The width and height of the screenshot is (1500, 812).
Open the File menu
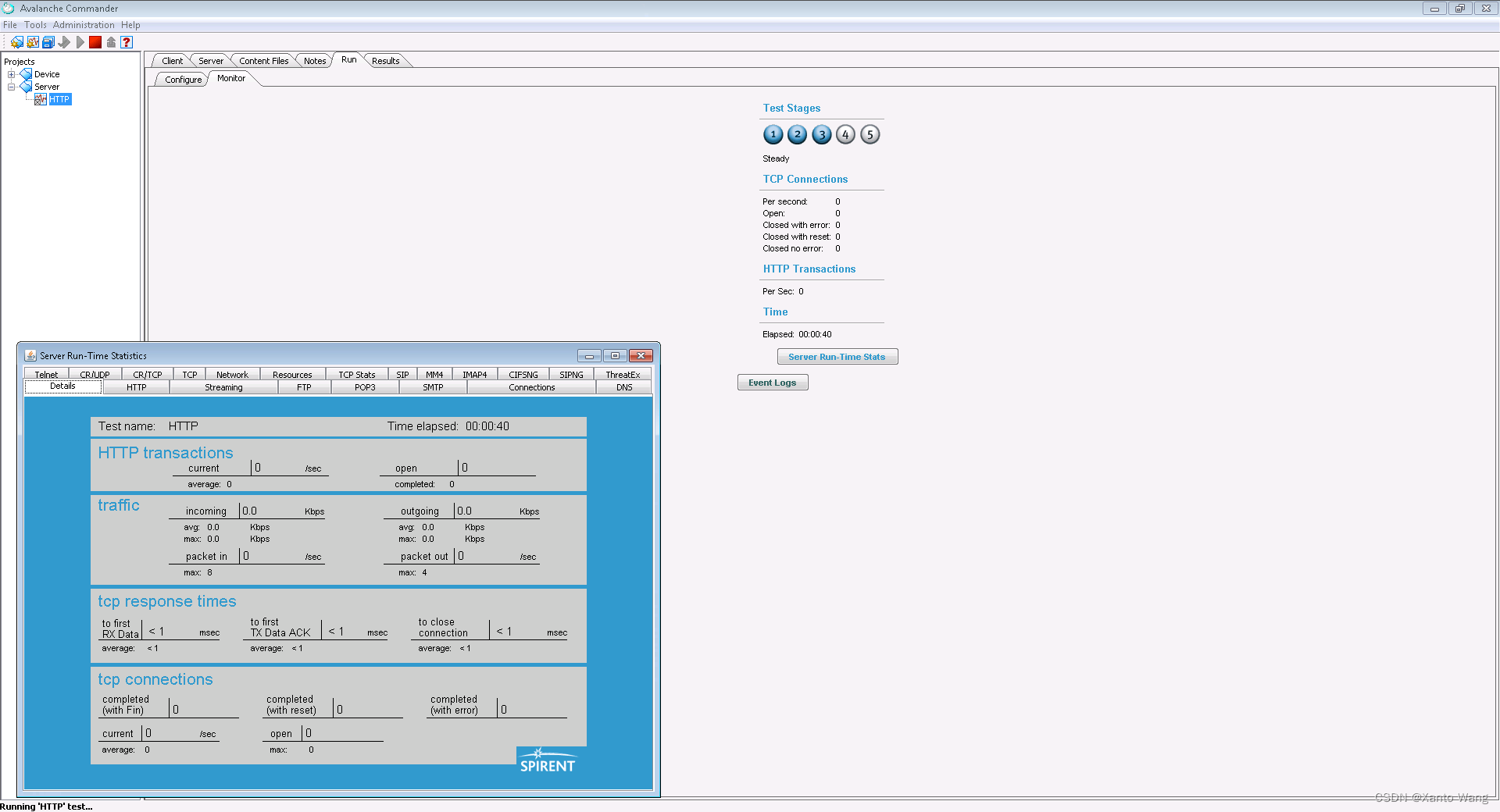coord(10,25)
